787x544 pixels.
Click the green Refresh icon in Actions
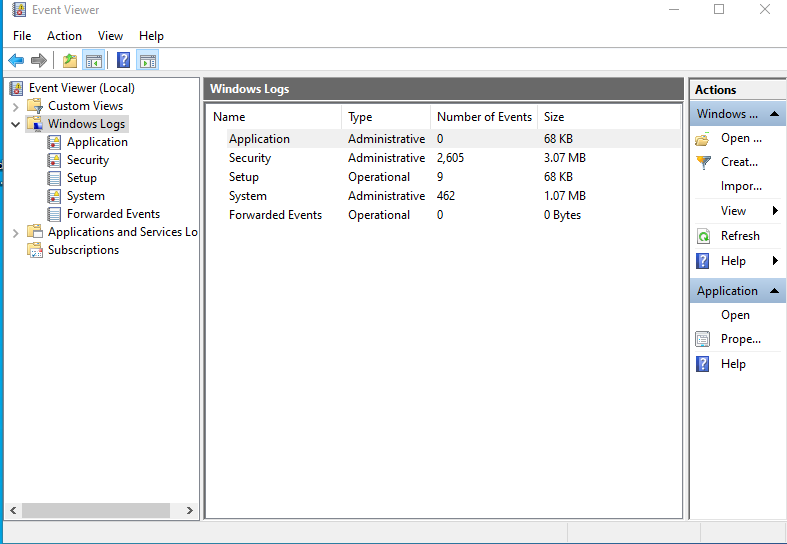[x=703, y=236]
